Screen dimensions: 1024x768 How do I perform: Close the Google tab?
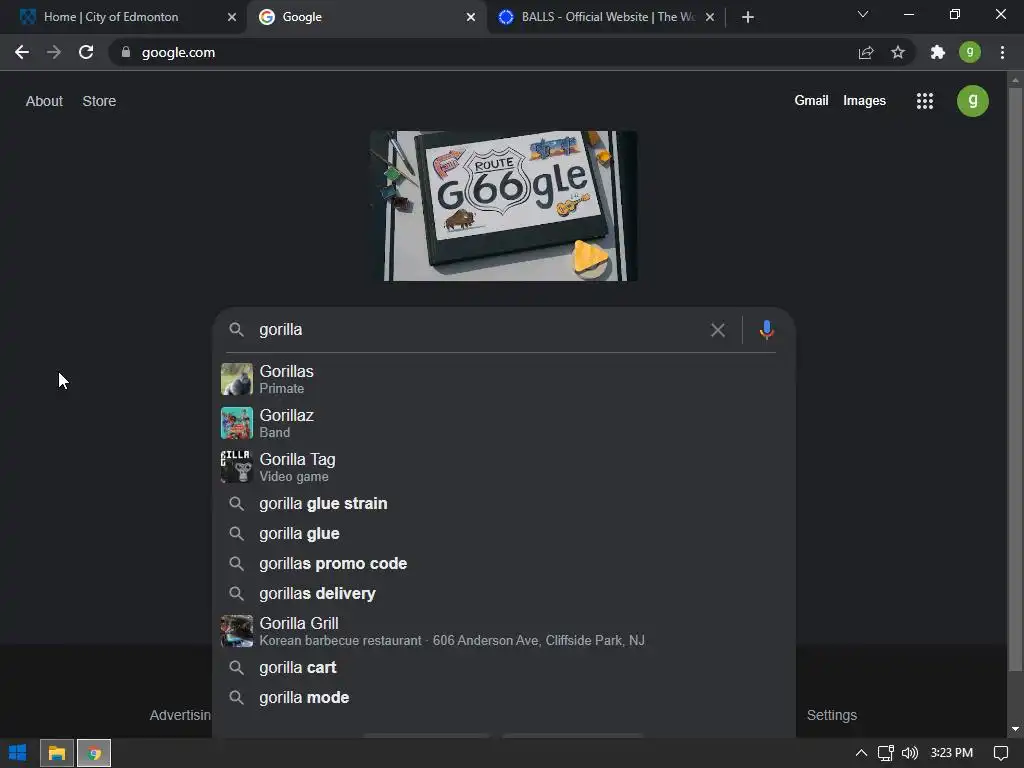(x=471, y=17)
